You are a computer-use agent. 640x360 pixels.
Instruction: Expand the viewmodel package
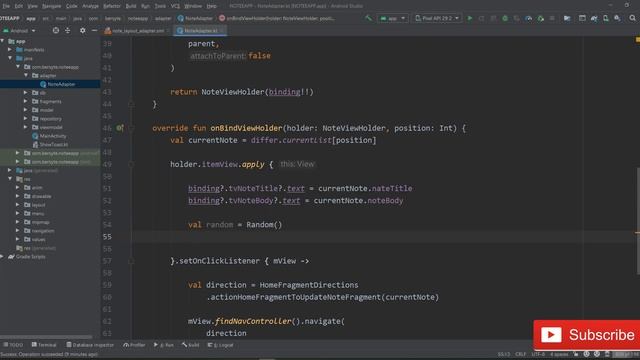coord(26,127)
